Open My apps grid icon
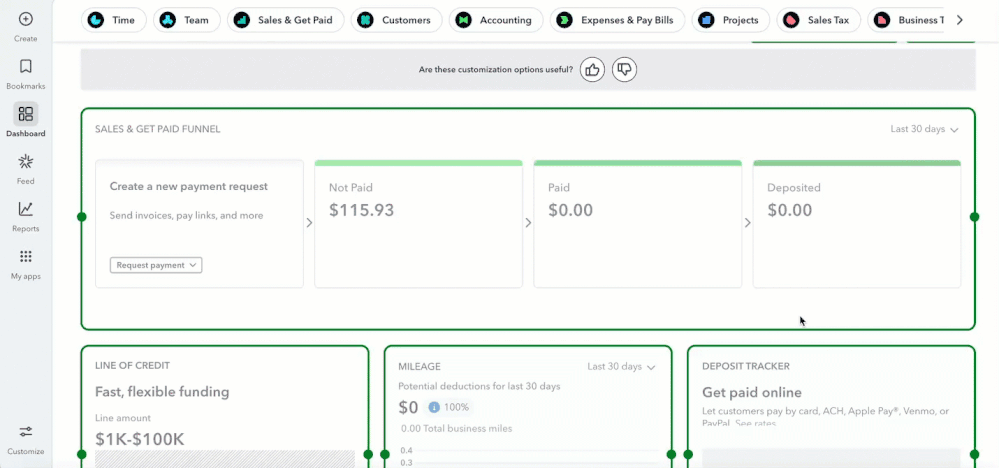This screenshot has height=468, width=999. pos(26,257)
